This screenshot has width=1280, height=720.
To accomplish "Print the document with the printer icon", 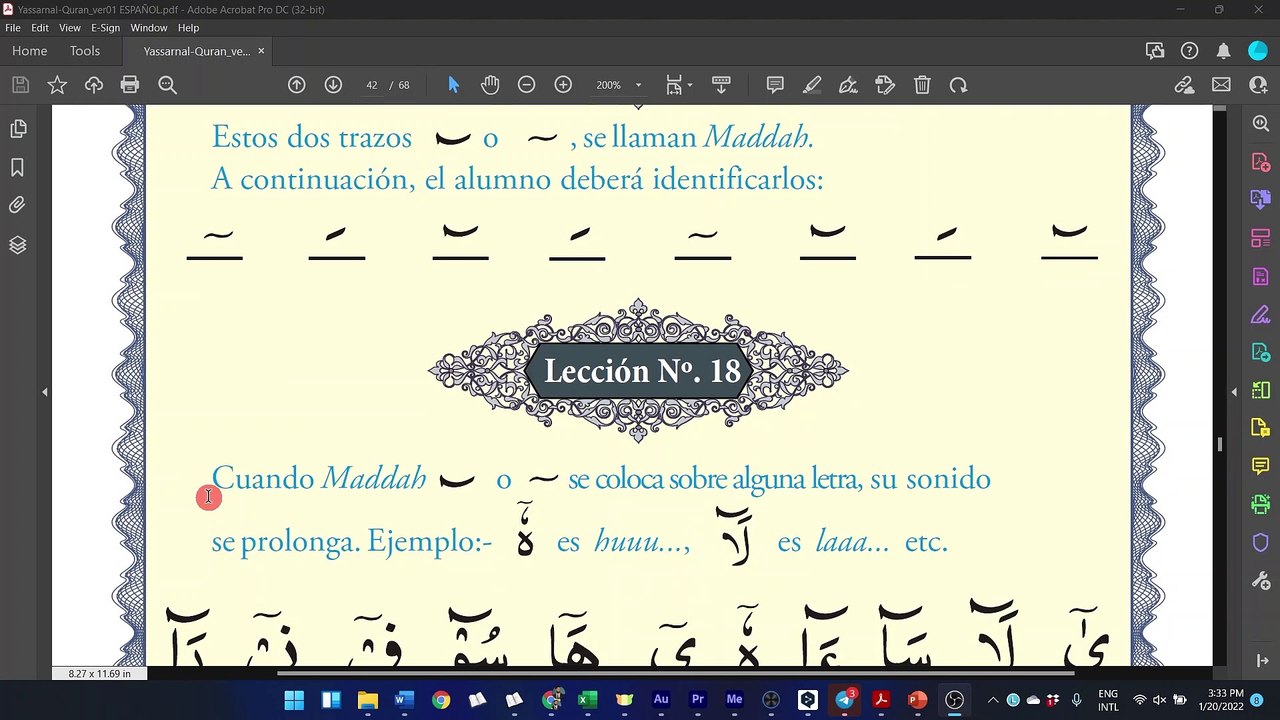I will pyautogui.click(x=130, y=85).
